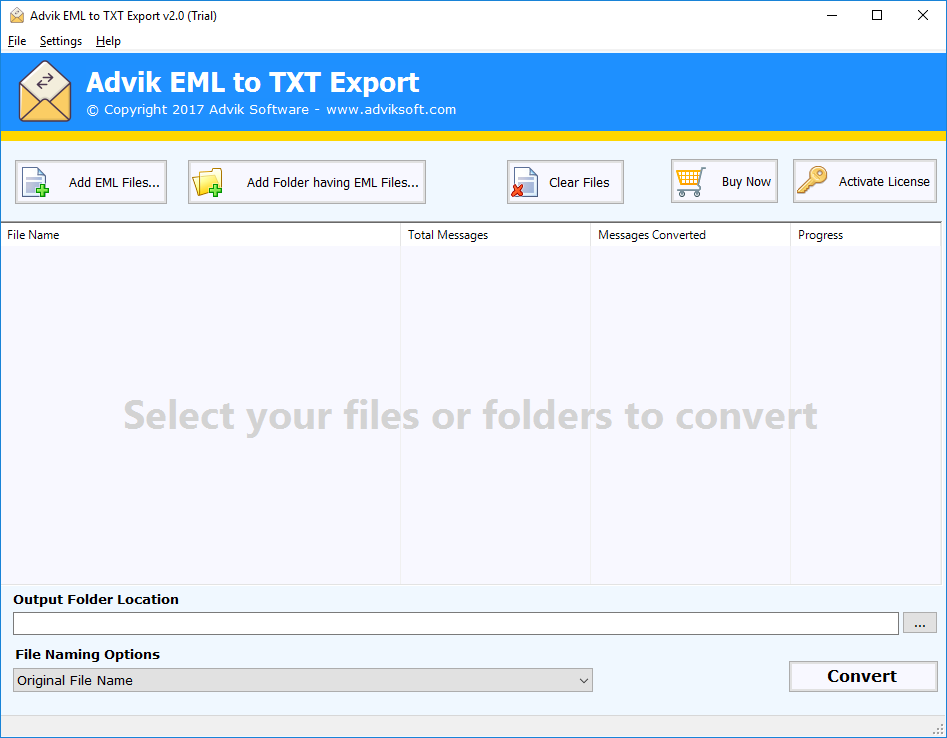The width and height of the screenshot is (947, 738).
Task: Open the Settings menu
Action: point(60,41)
